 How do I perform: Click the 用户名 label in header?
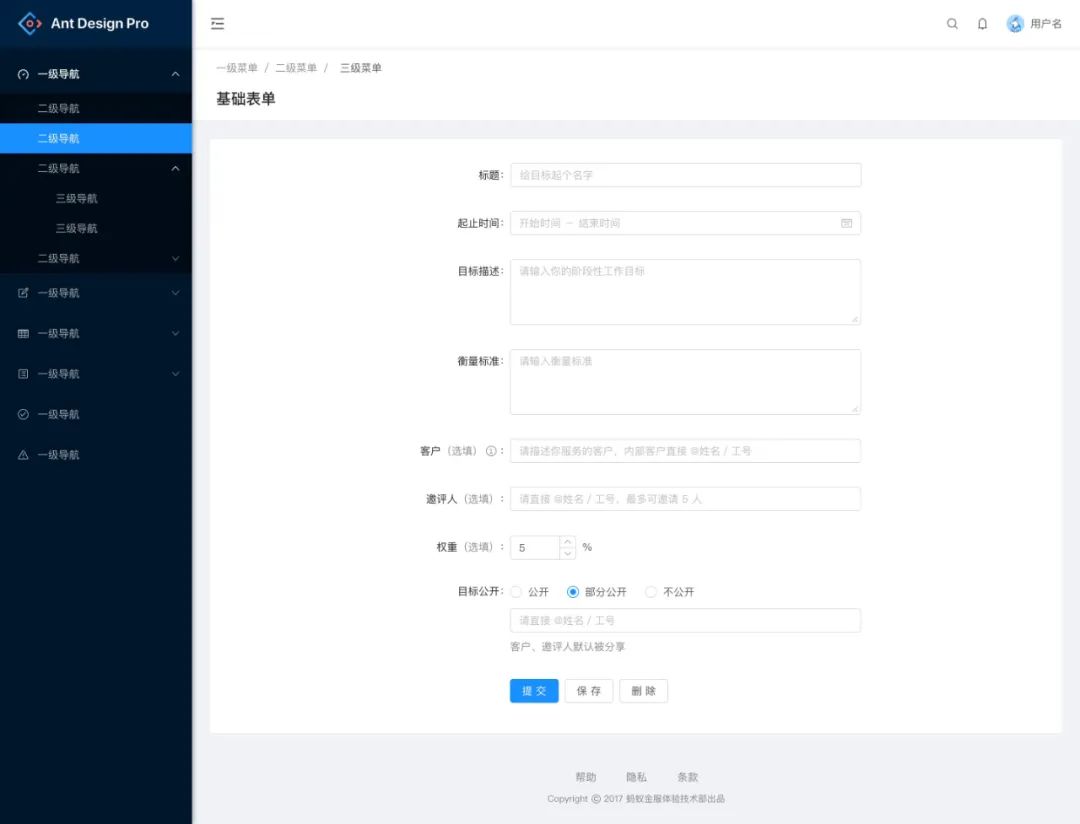(1046, 23)
